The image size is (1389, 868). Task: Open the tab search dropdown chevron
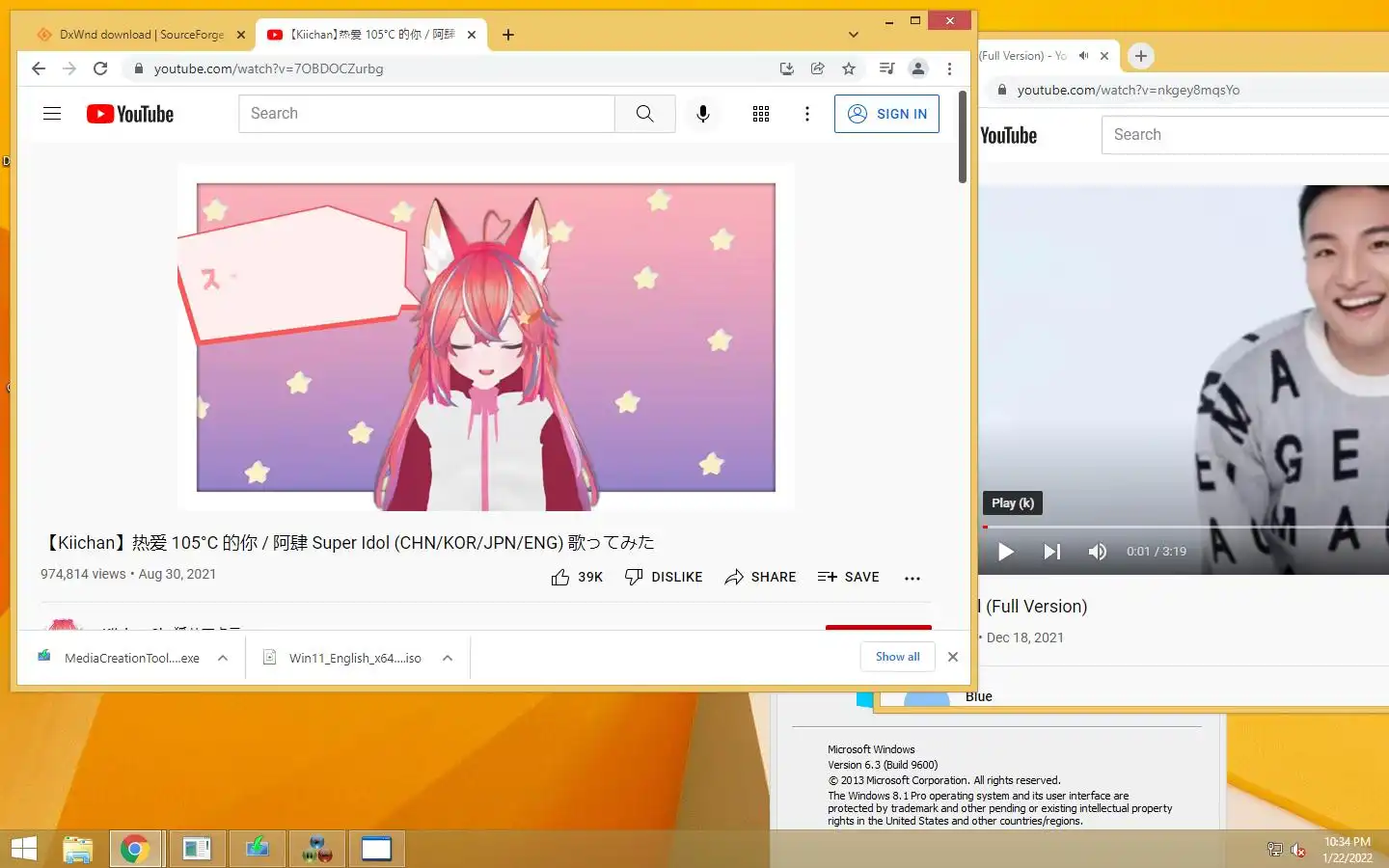click(x=854, y=35)
